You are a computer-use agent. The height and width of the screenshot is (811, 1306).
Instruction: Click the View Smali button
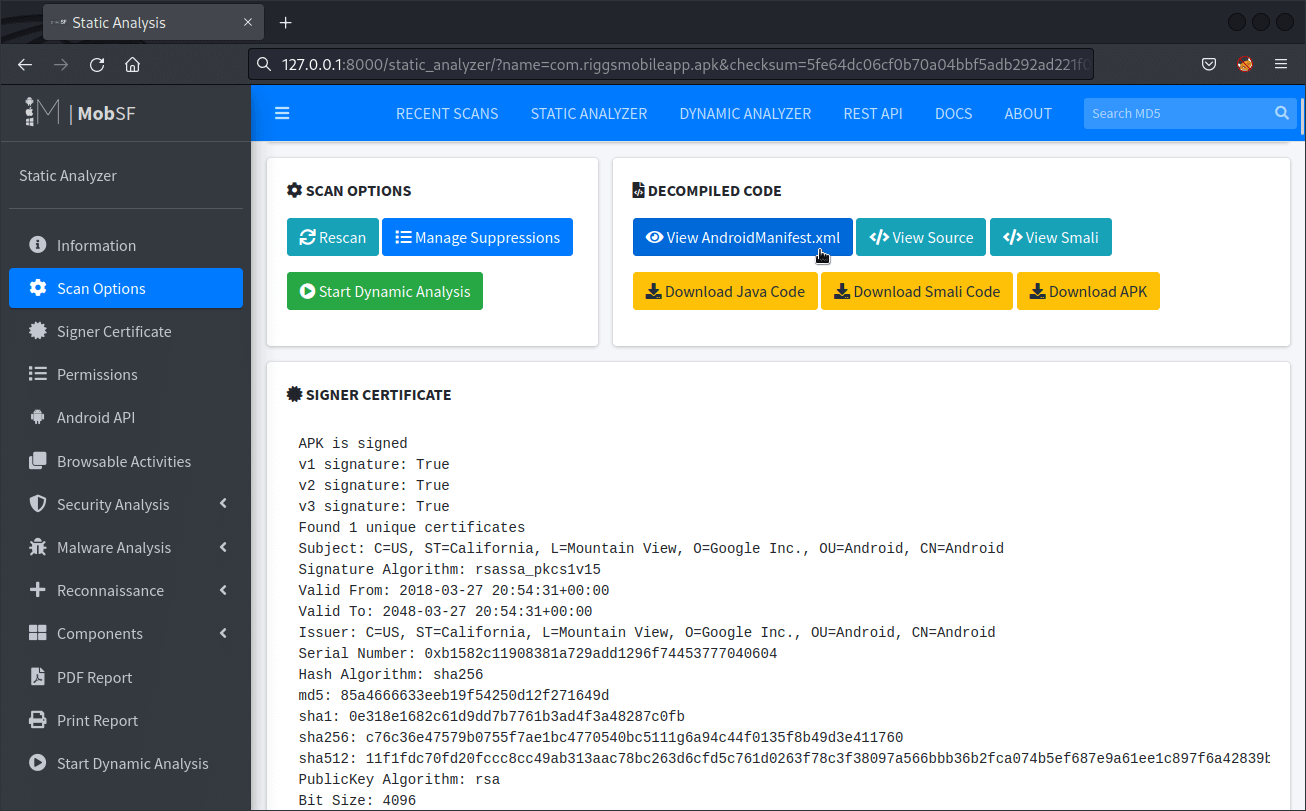pyautogui.click(x=1051, y=237)
